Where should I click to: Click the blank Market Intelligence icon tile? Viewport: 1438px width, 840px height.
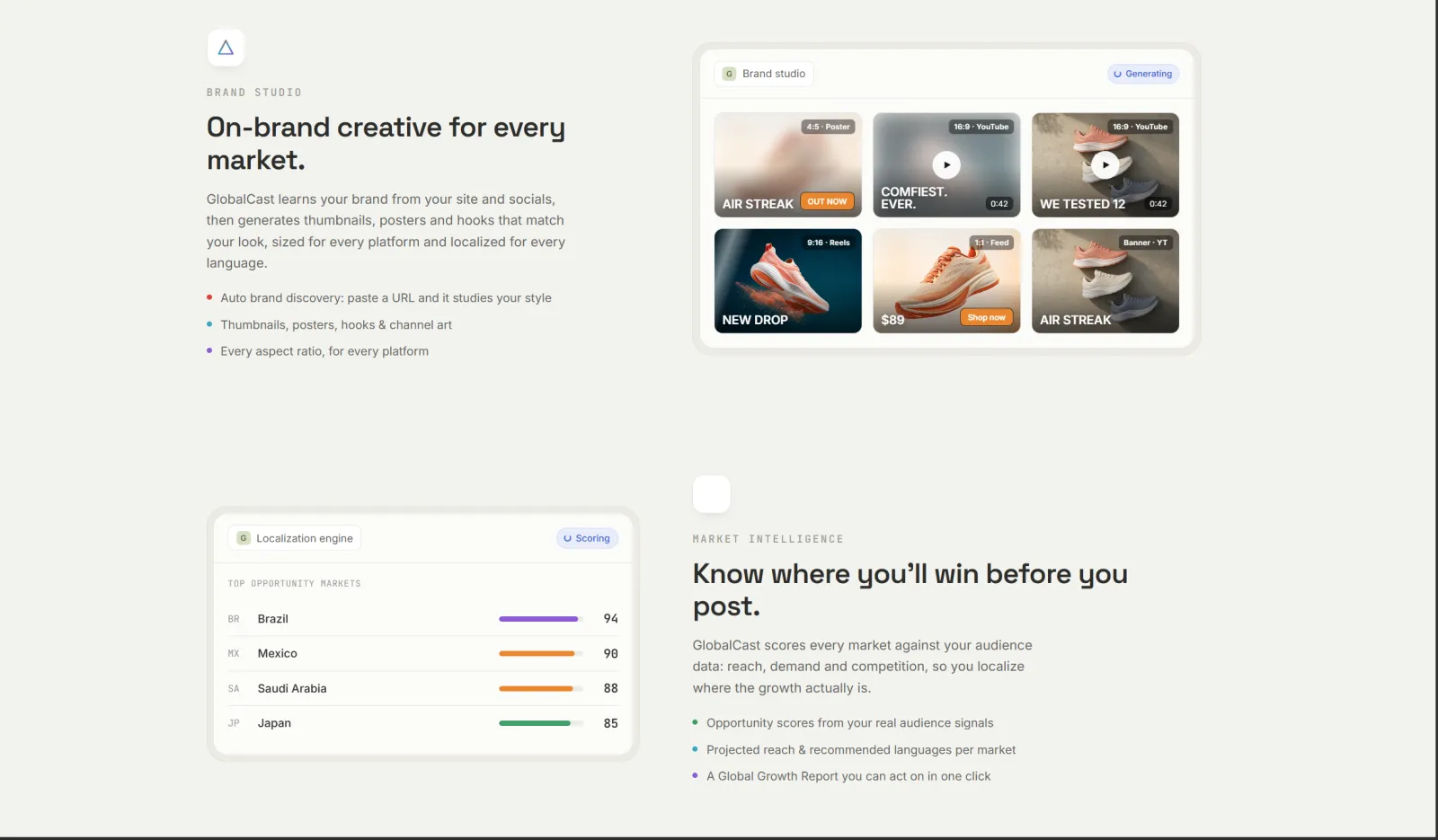click(x=711, y=494)
